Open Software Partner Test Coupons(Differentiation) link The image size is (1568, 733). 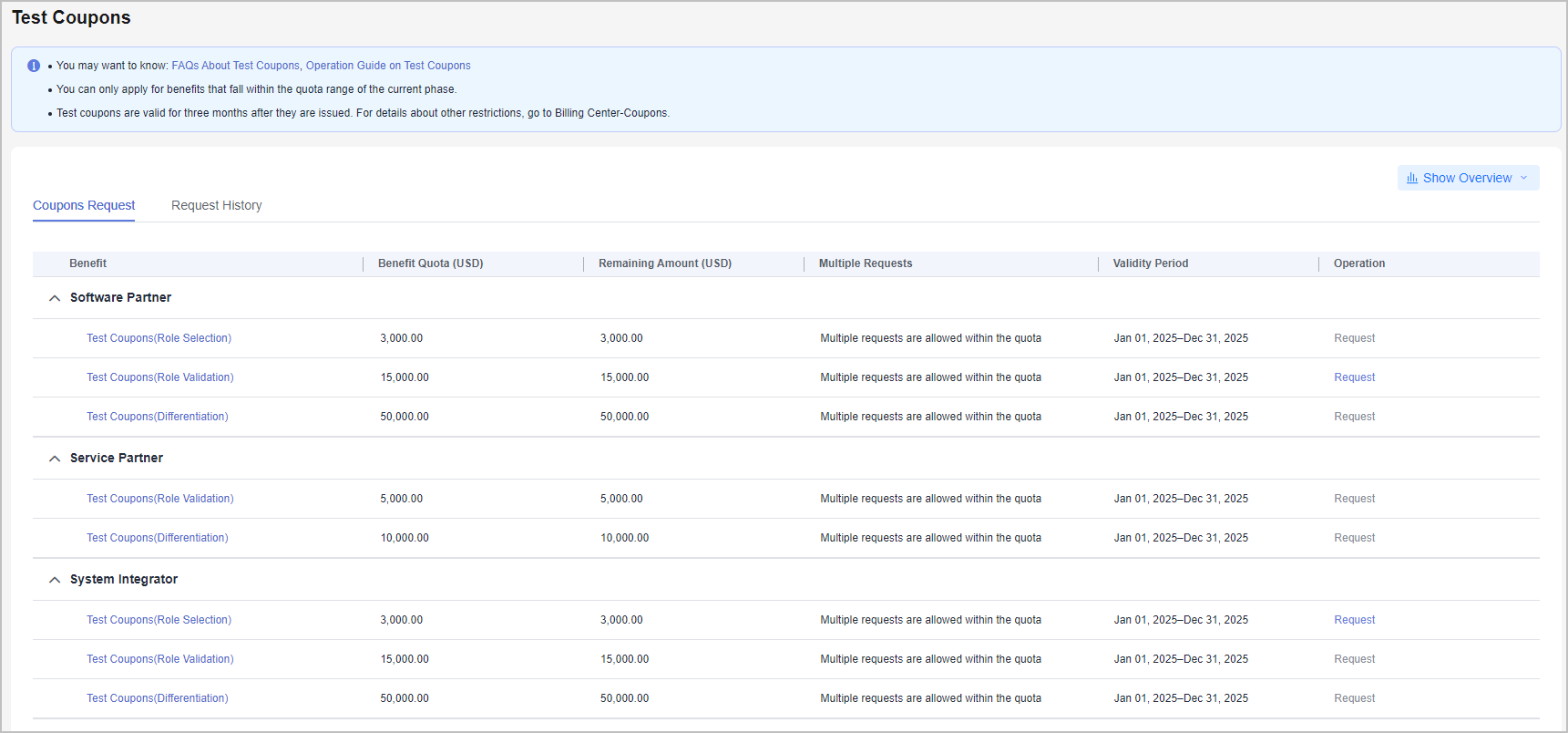(x=157, y=417)
